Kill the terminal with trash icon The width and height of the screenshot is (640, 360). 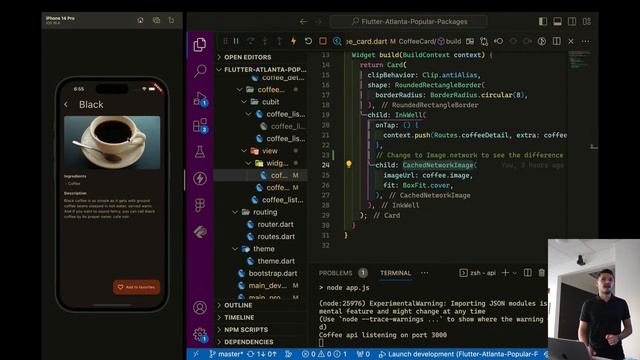point(542,273)
